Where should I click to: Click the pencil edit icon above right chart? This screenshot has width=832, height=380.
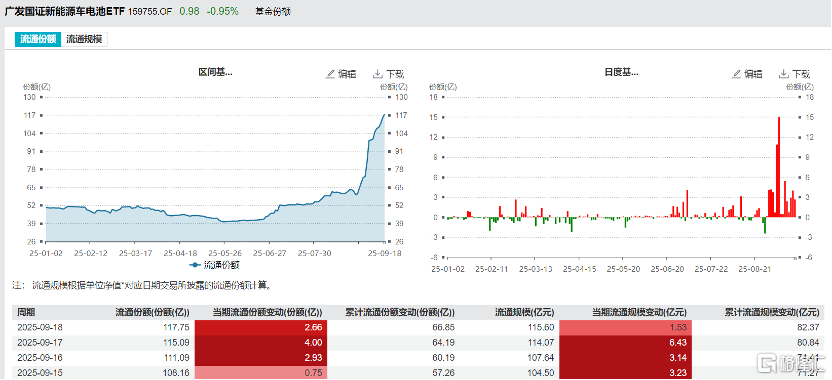[736, 74]
